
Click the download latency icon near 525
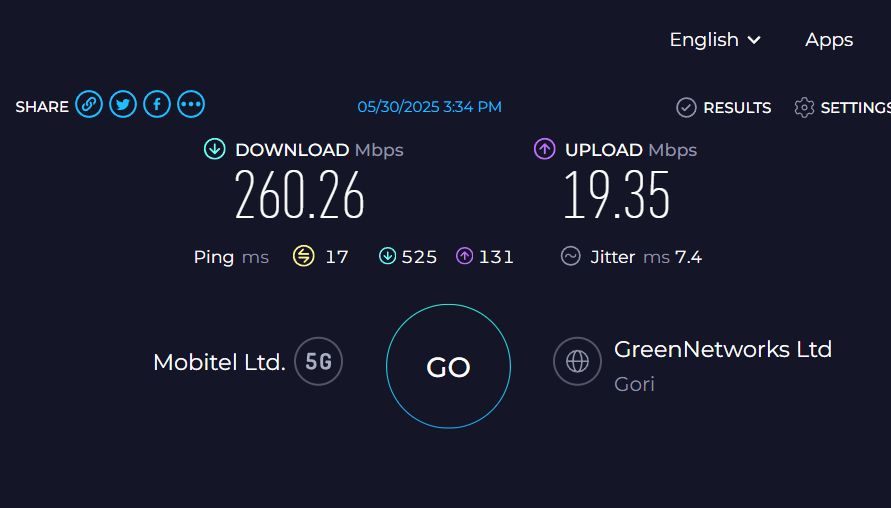pos(388,256)
